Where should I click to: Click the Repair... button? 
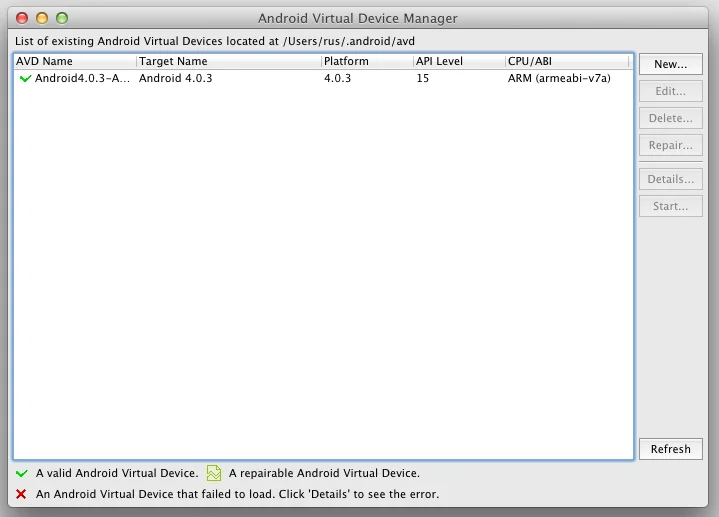[670, 145]
